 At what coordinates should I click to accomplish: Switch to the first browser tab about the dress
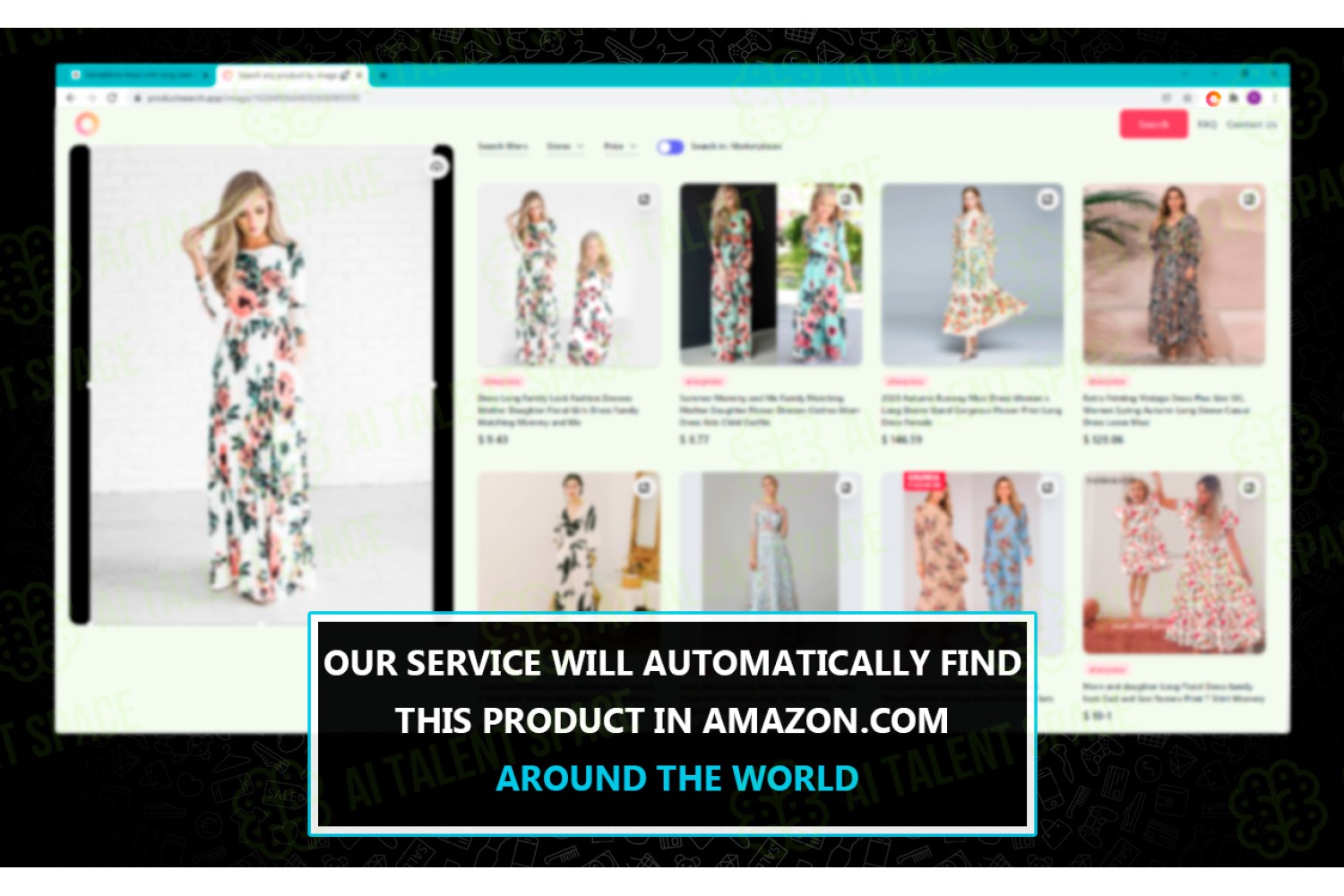pos(137,75)
